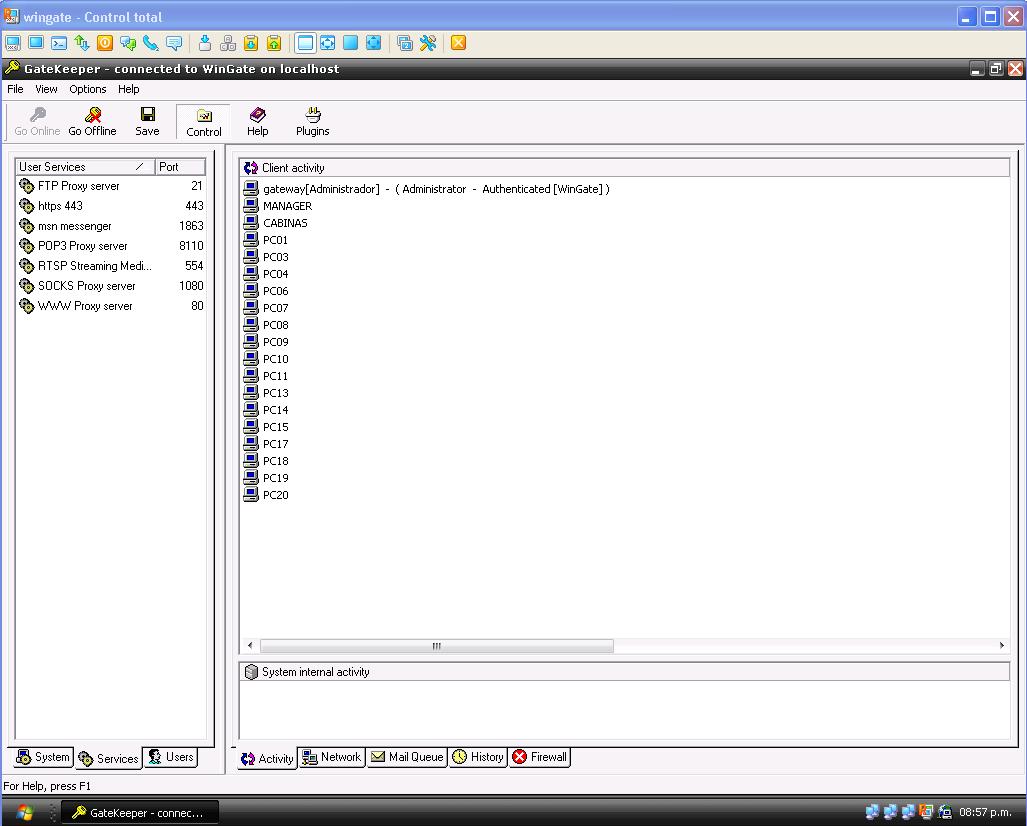
Task: Open the tools settings wrench icon
Action: point(428,43)
